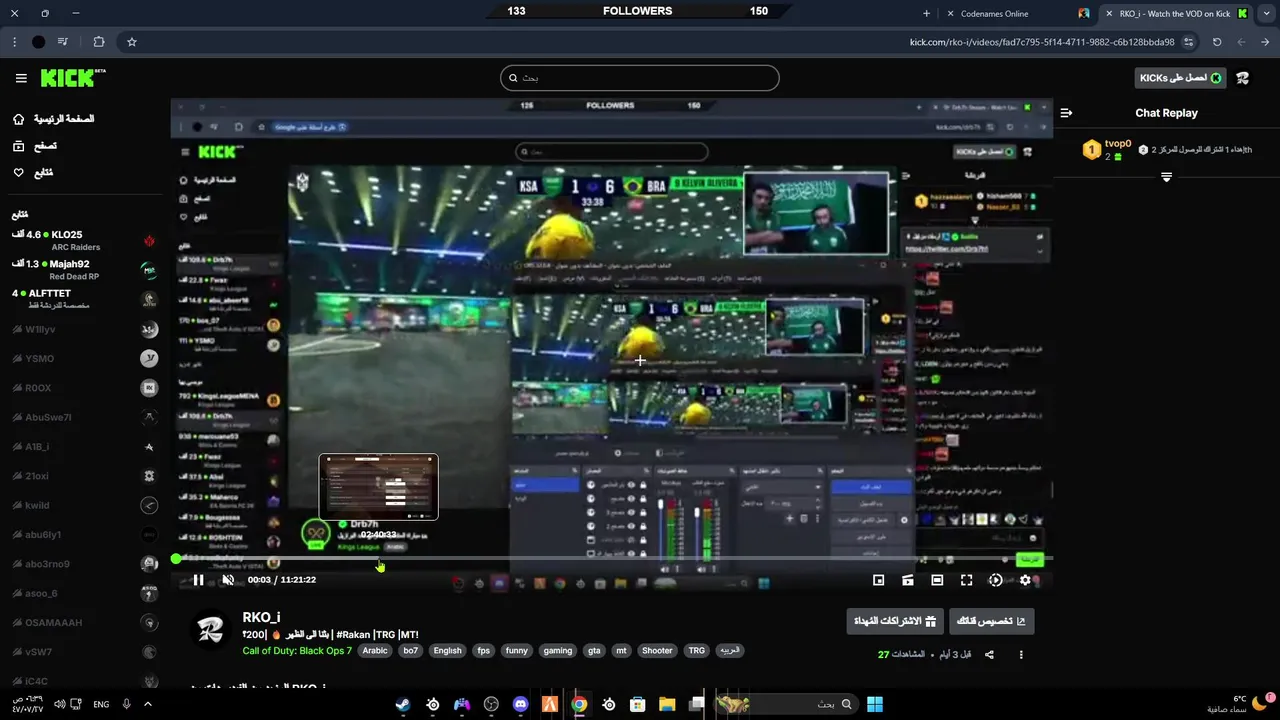Reload the page
Viewport: 1280px width, 720px height.
[1217, 42]
